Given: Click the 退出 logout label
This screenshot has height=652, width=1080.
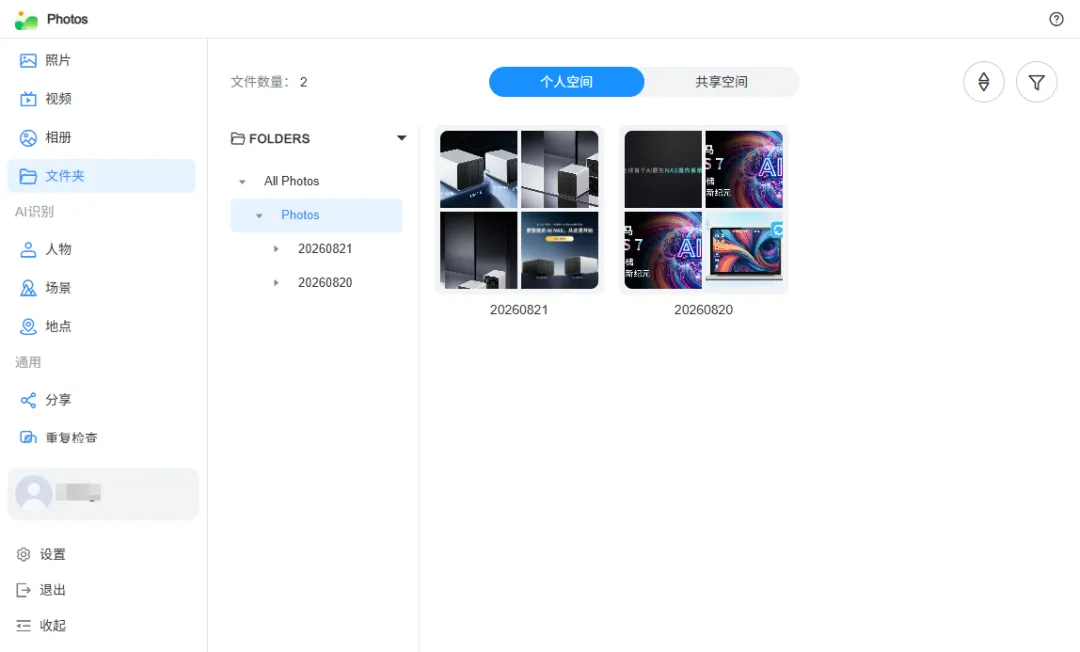Looking at the screenshot, I should 52,590.
